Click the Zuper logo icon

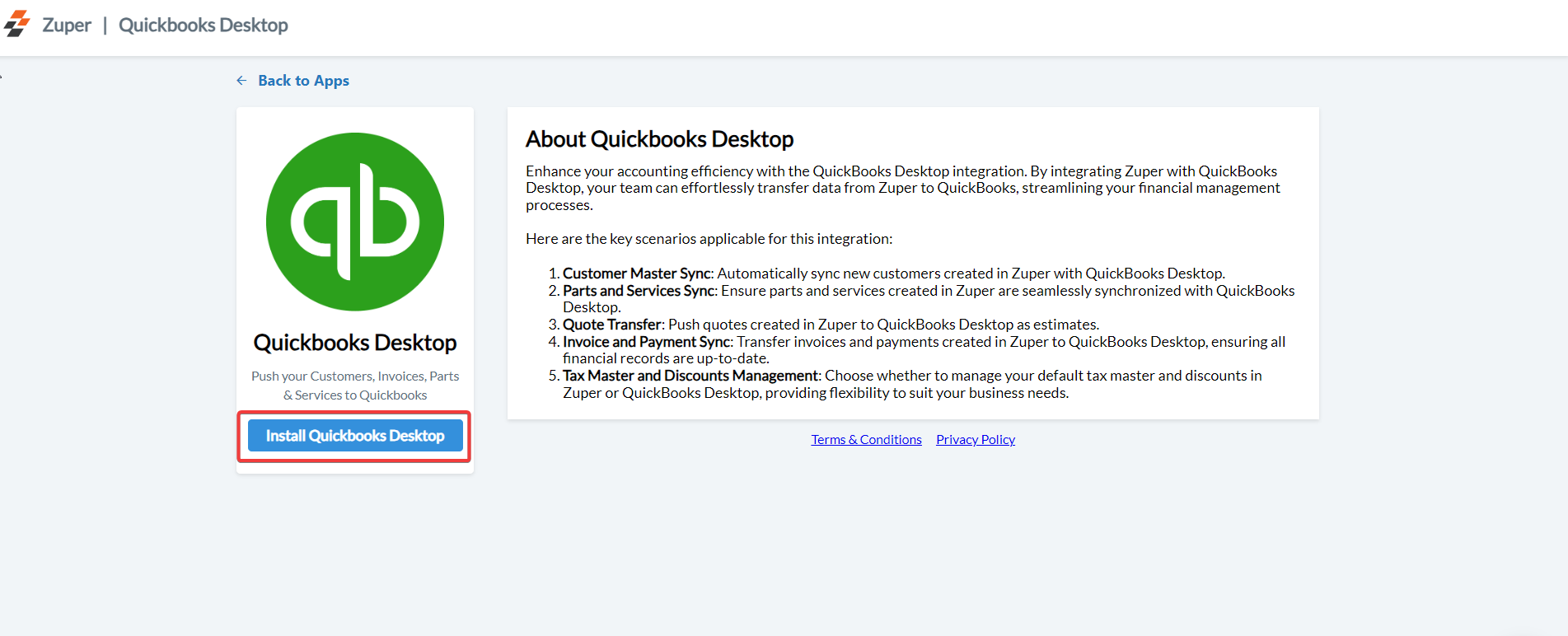(x=17, y=24)
